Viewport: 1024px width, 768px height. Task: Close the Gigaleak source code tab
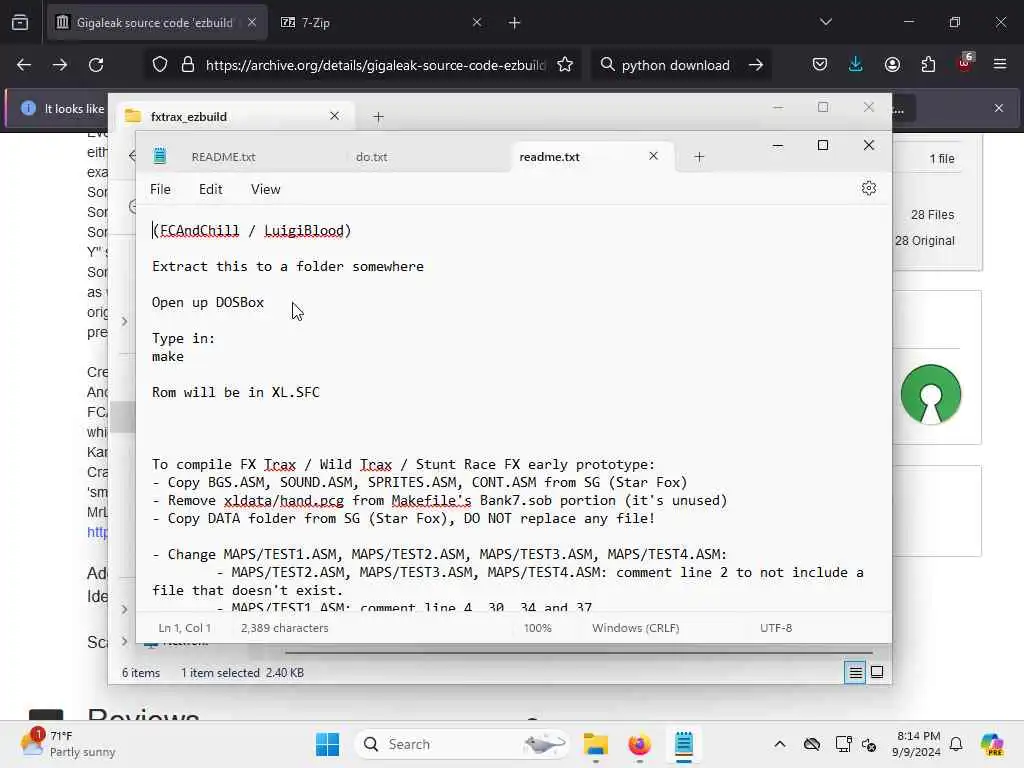252,22
